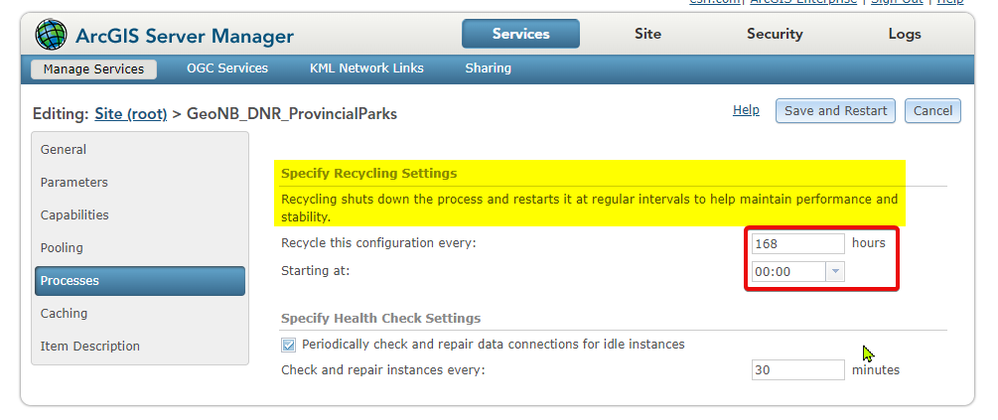Click the Cancel button
The height and width of the screenshot is (420, 998).
[932, 111]
